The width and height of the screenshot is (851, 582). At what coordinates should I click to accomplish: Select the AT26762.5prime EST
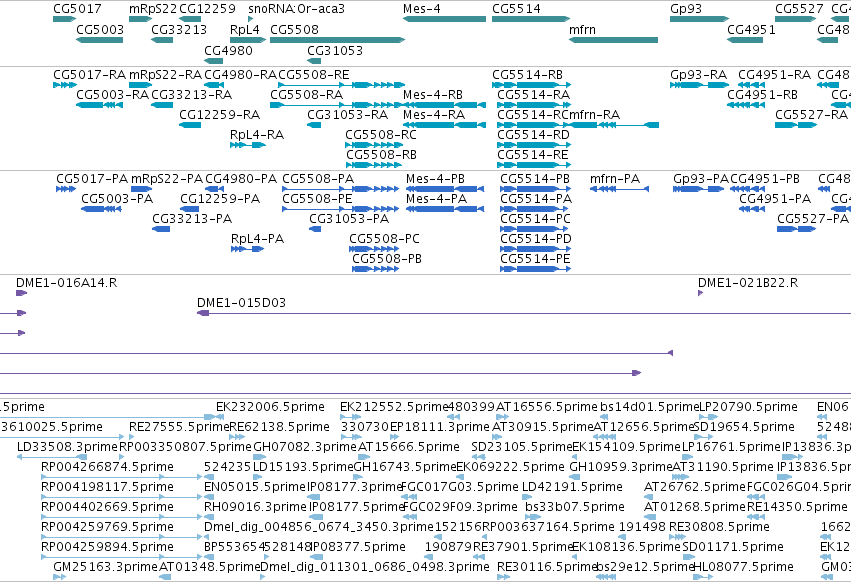(651, 497)
